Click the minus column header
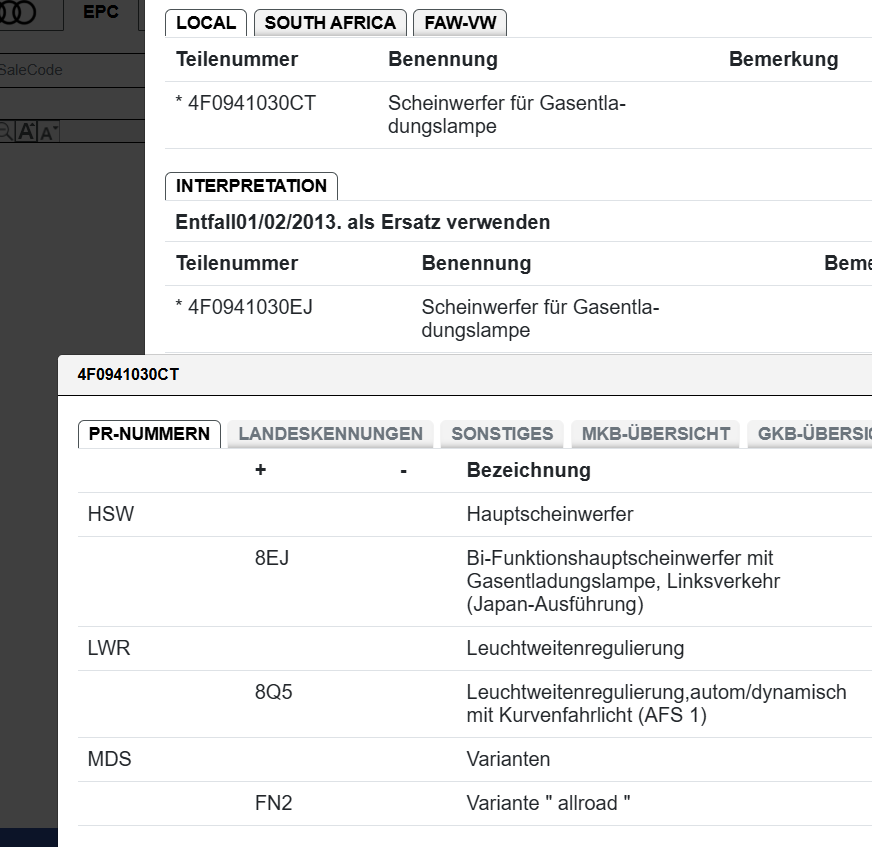This screenshot has height=847, width=872. (404, 472)
